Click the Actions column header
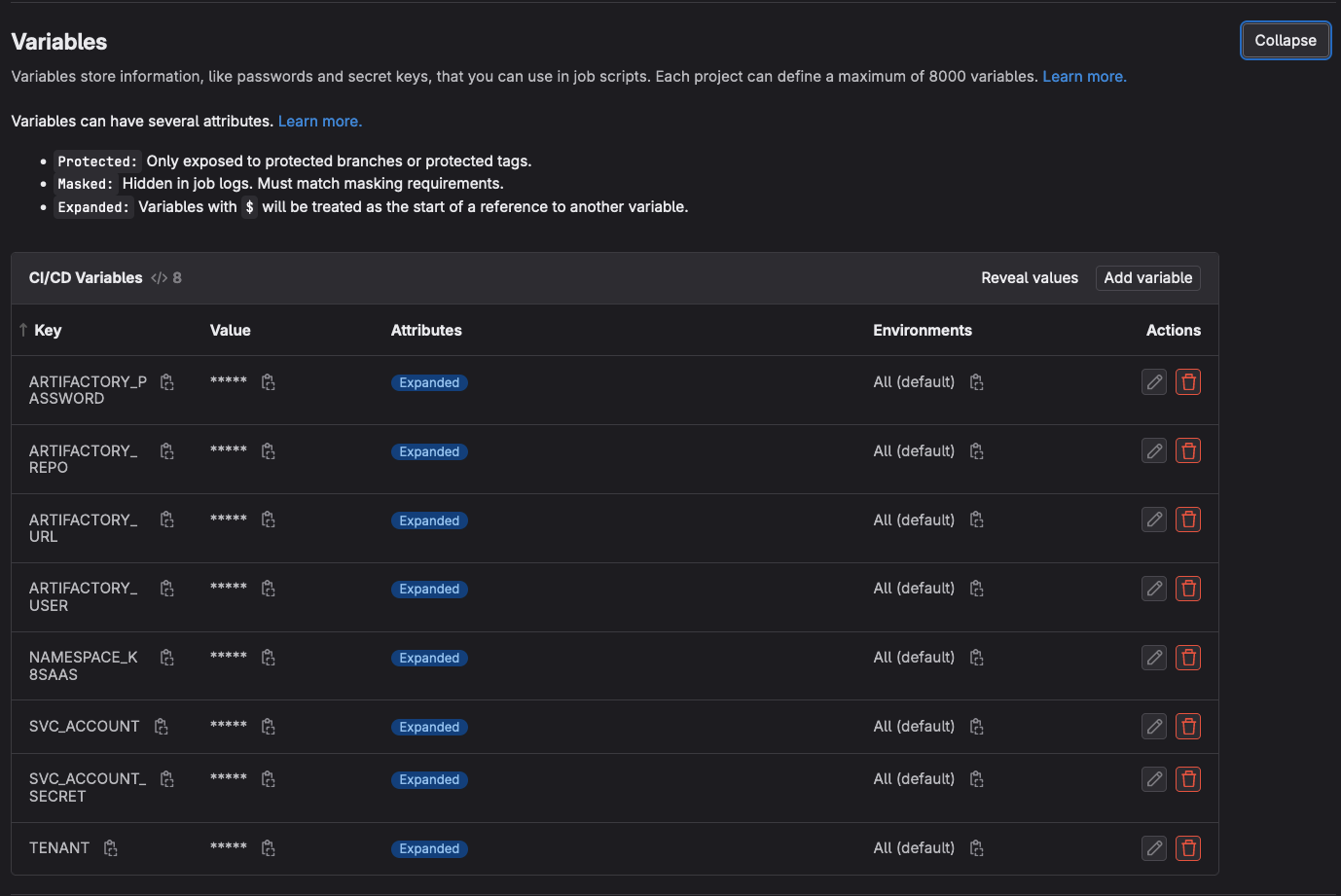The image size is (1341, 896). 1174,331
